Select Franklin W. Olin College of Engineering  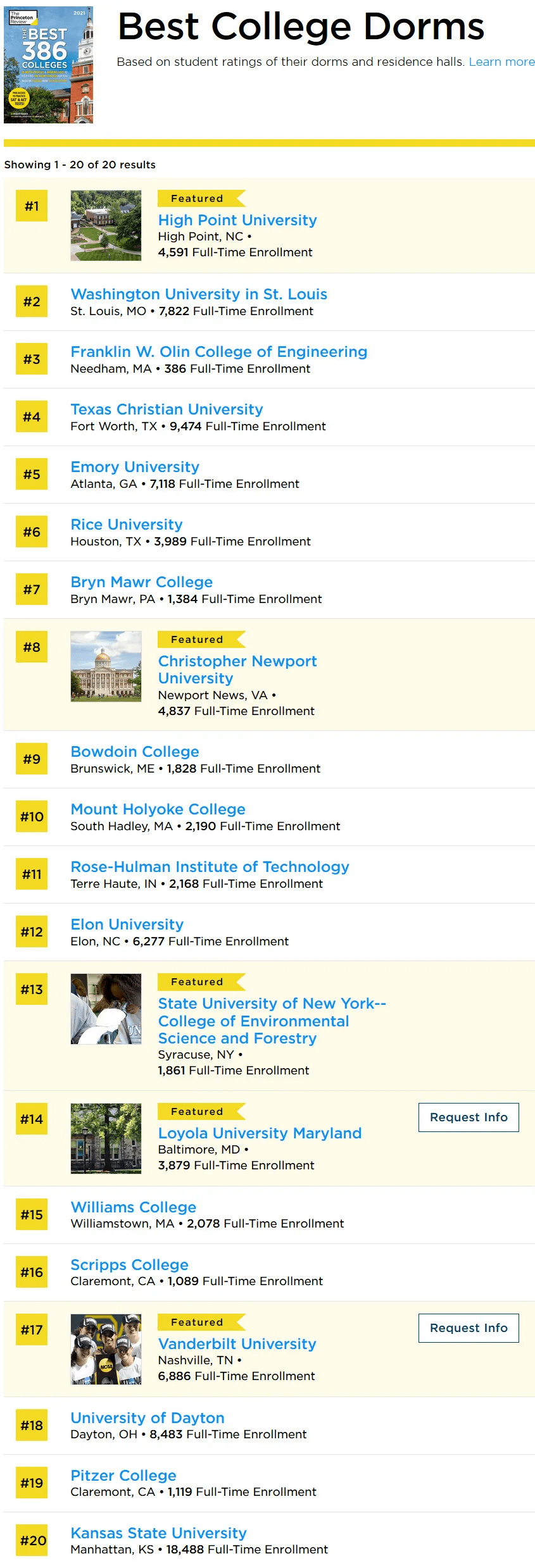[218, 352]
